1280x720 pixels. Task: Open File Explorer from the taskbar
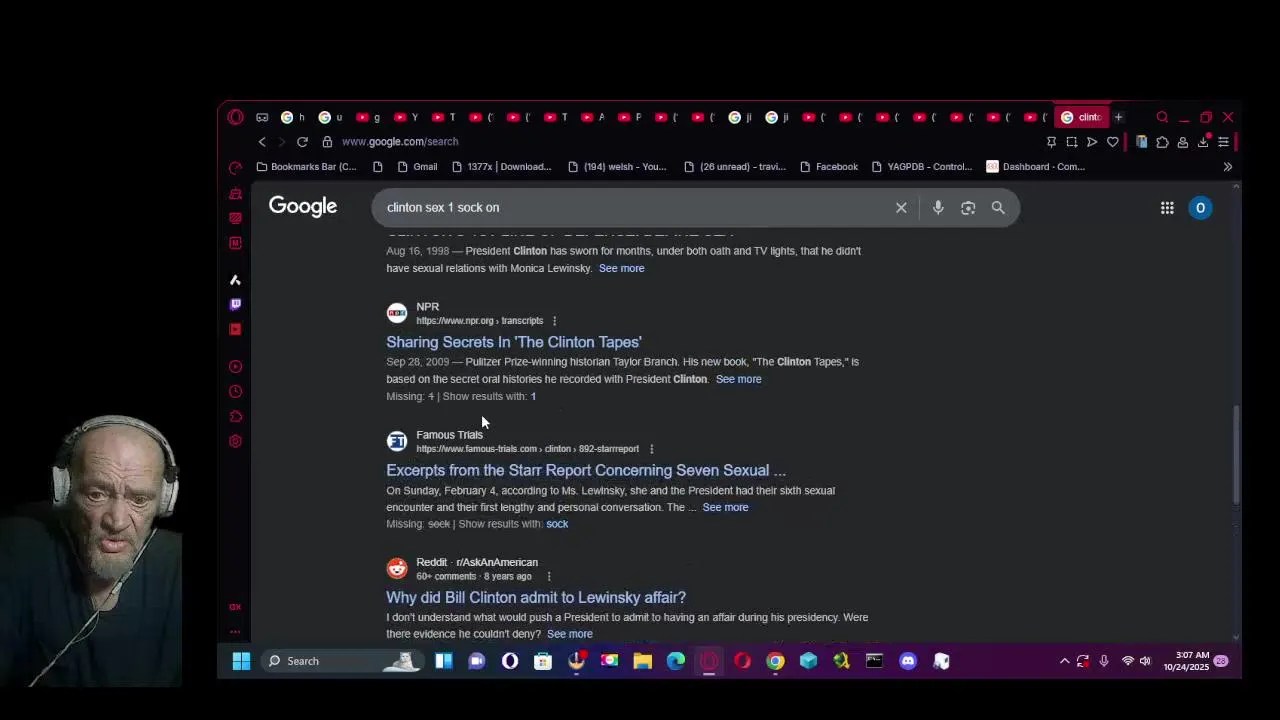point(642,661)
